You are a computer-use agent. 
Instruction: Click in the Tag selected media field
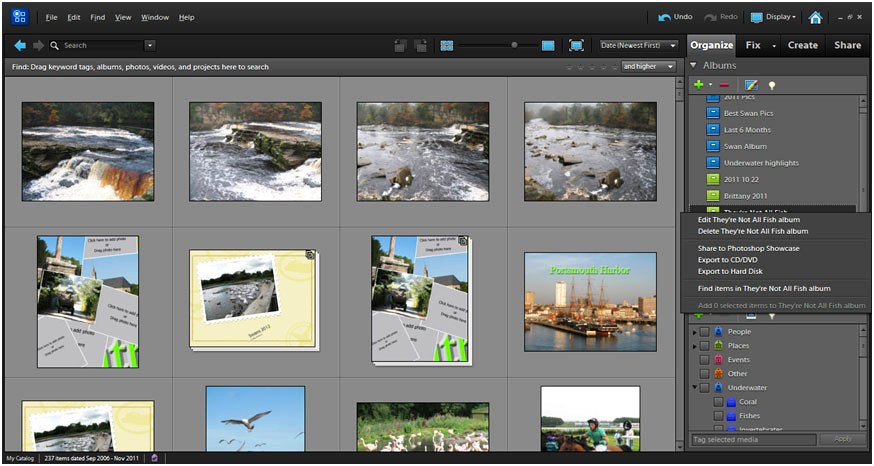point(753,439)
